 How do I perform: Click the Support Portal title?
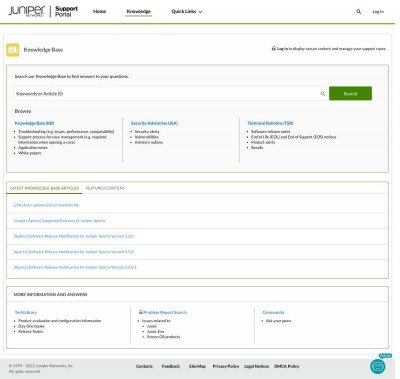click(66, 11)
